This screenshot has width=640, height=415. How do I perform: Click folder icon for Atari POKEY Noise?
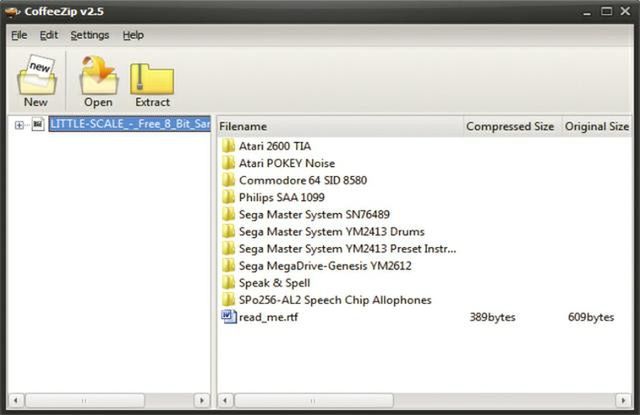click(229, 163)
